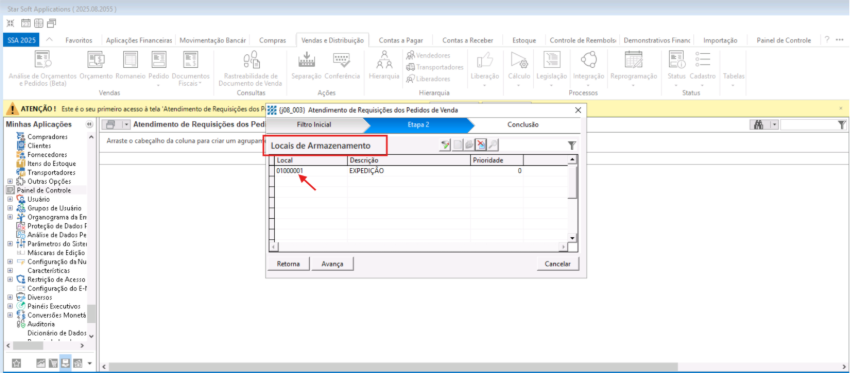The height and width of the screenshot is (373, 850).
Task: Expand the Diversos tree node
Action: [10, 297]
